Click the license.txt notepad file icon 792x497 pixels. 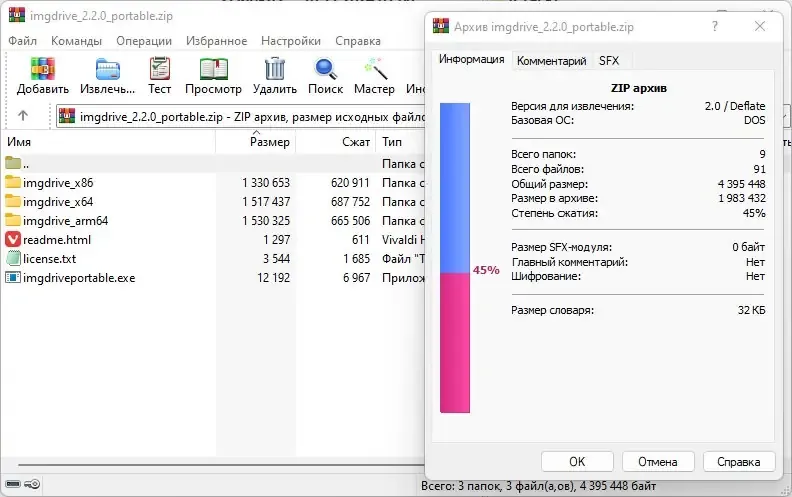pyautogui.click(x=13, y=259)
